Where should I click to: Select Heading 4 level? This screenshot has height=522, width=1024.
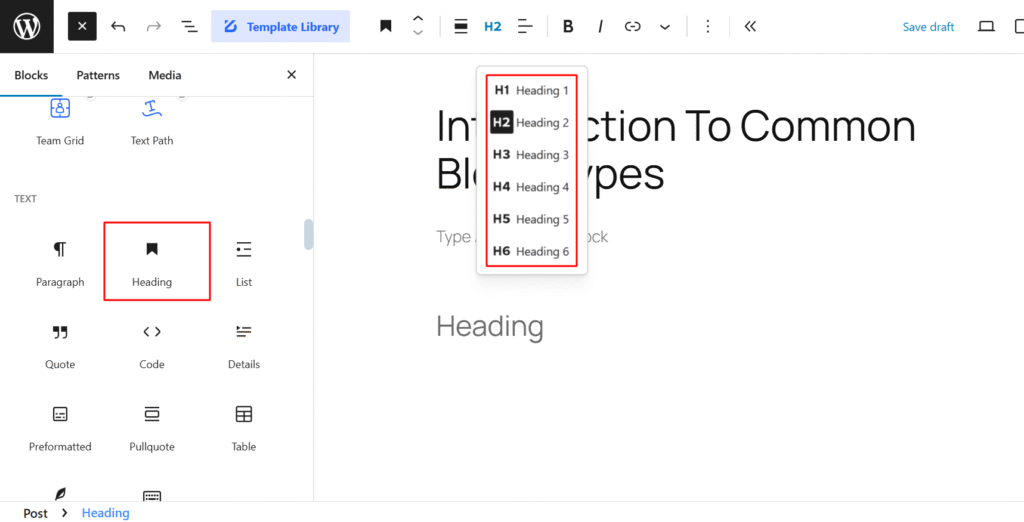(x=532, y=187)
